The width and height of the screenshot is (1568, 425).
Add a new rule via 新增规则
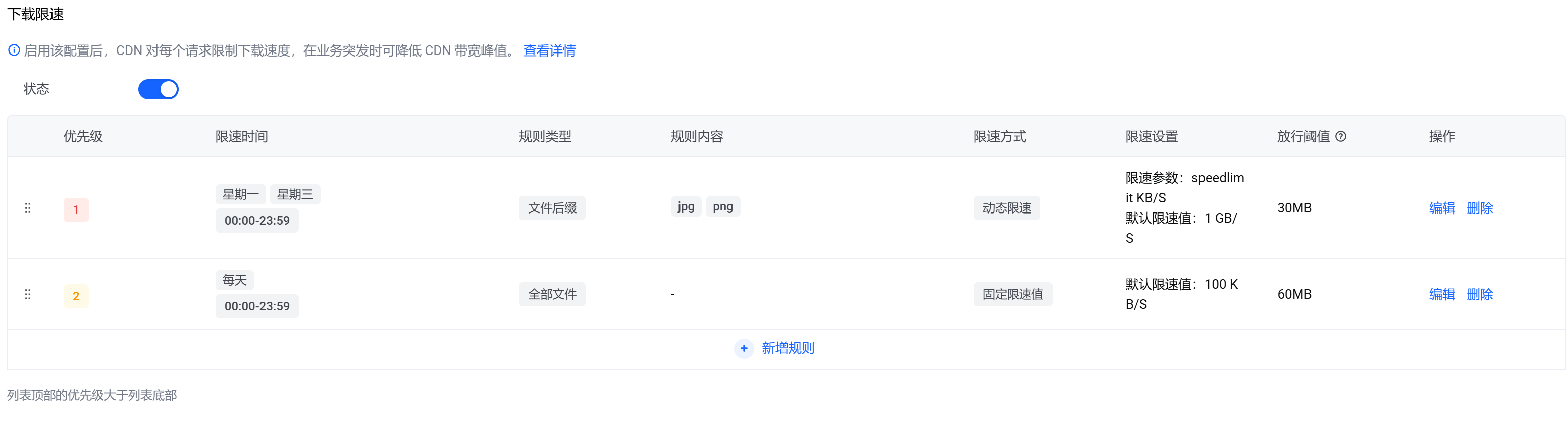pyautogui.click(x=788, y=348)
